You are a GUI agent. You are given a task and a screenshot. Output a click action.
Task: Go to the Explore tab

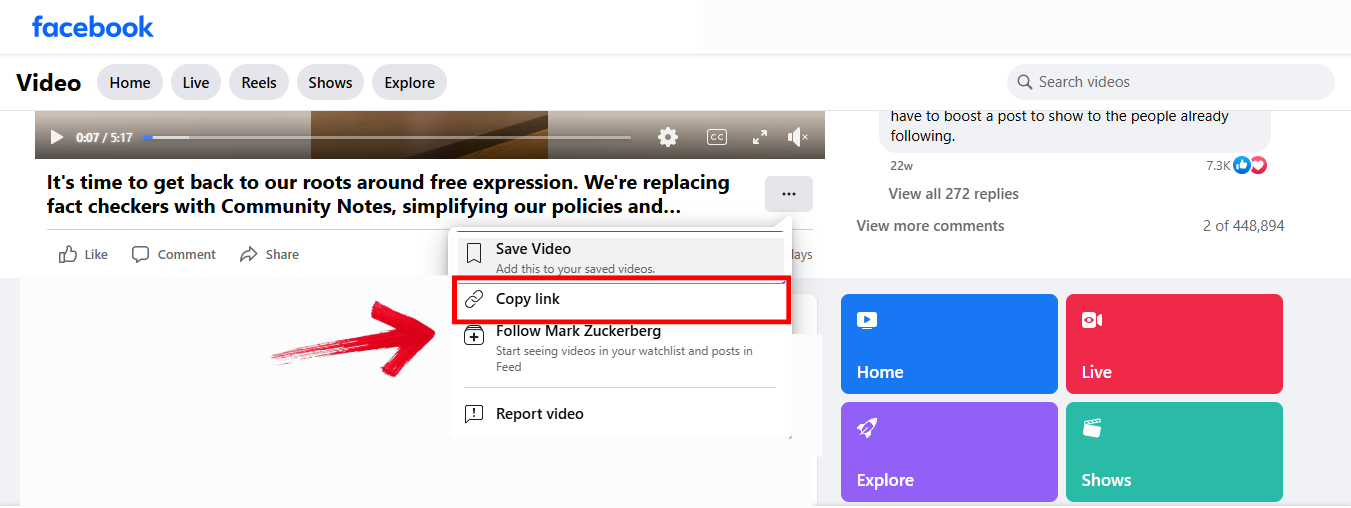click(410, 82)
